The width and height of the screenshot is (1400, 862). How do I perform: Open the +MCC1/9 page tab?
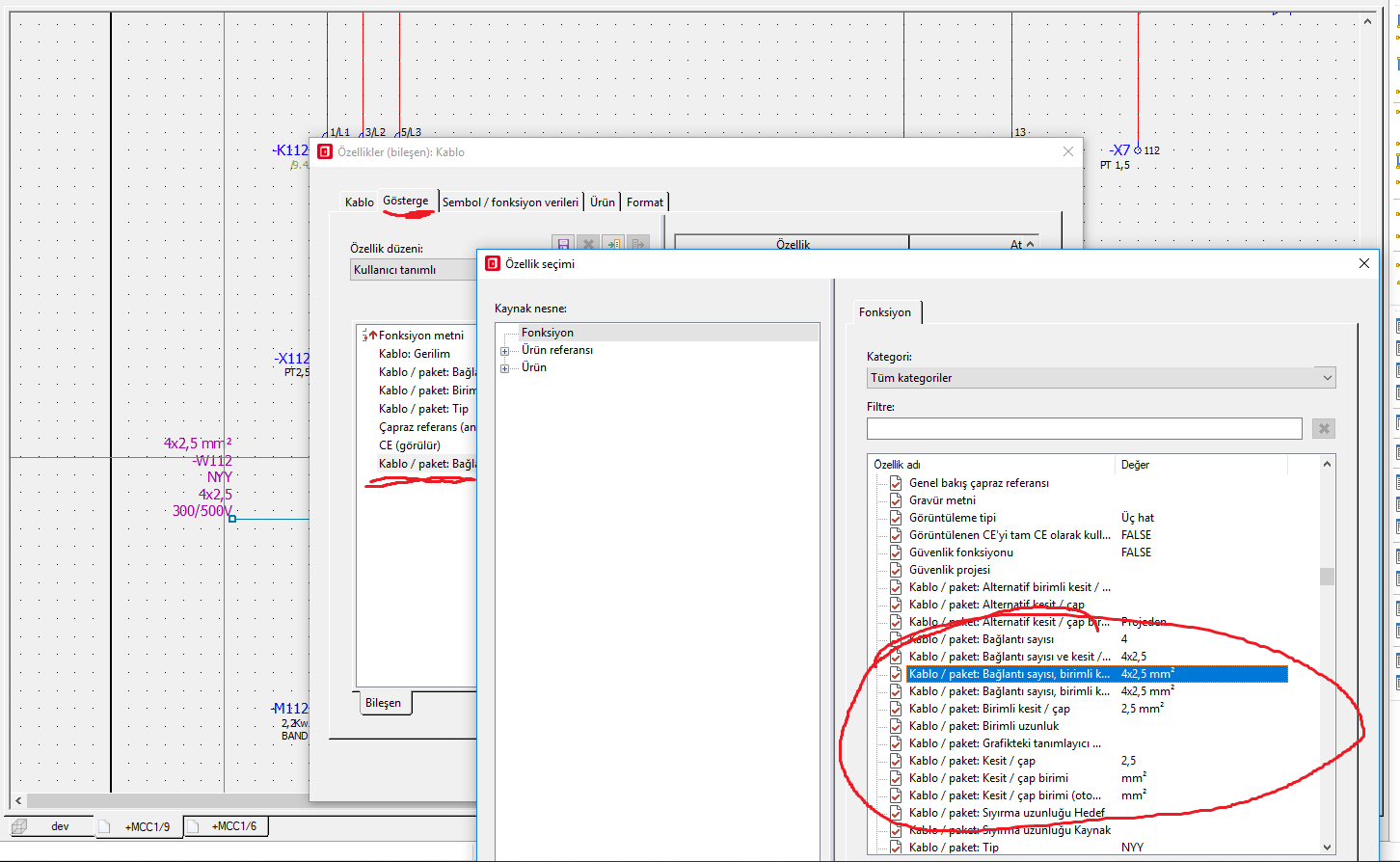(x=139, y=827)
